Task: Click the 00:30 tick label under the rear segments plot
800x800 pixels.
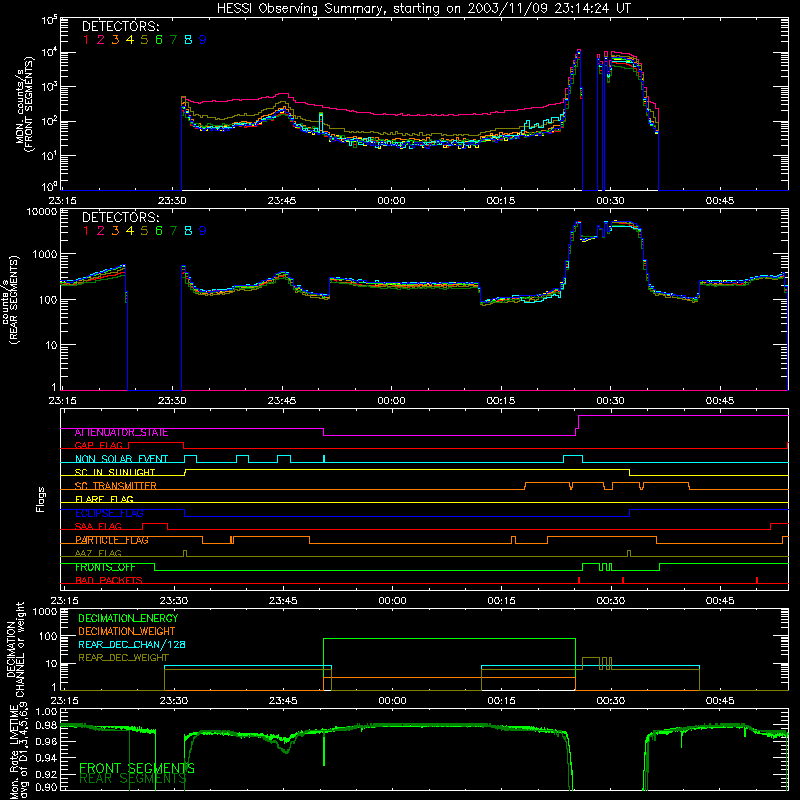Action: pyautogui.click(x=610, y=401)
